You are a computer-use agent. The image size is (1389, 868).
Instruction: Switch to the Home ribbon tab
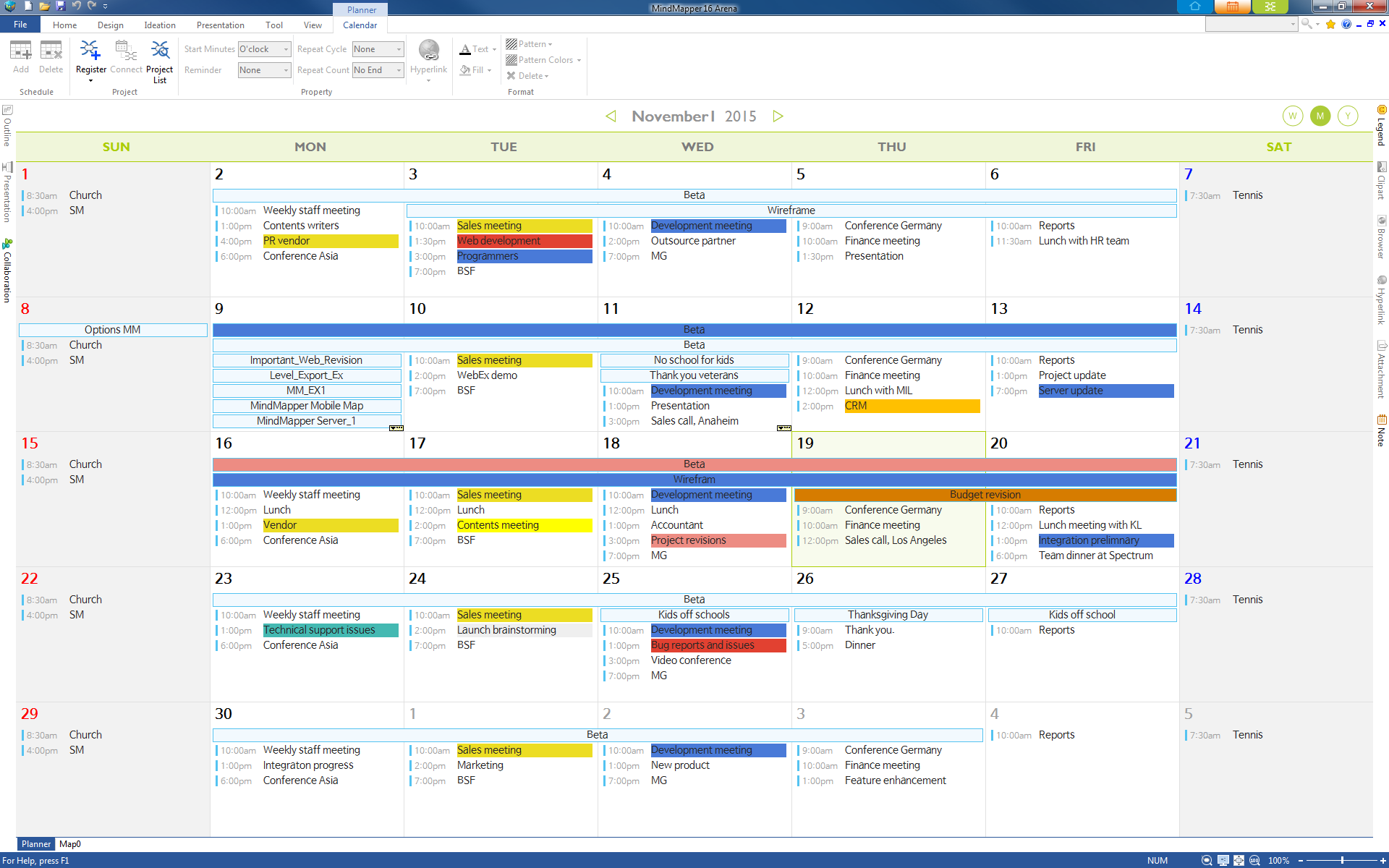[x=64, y=25]
